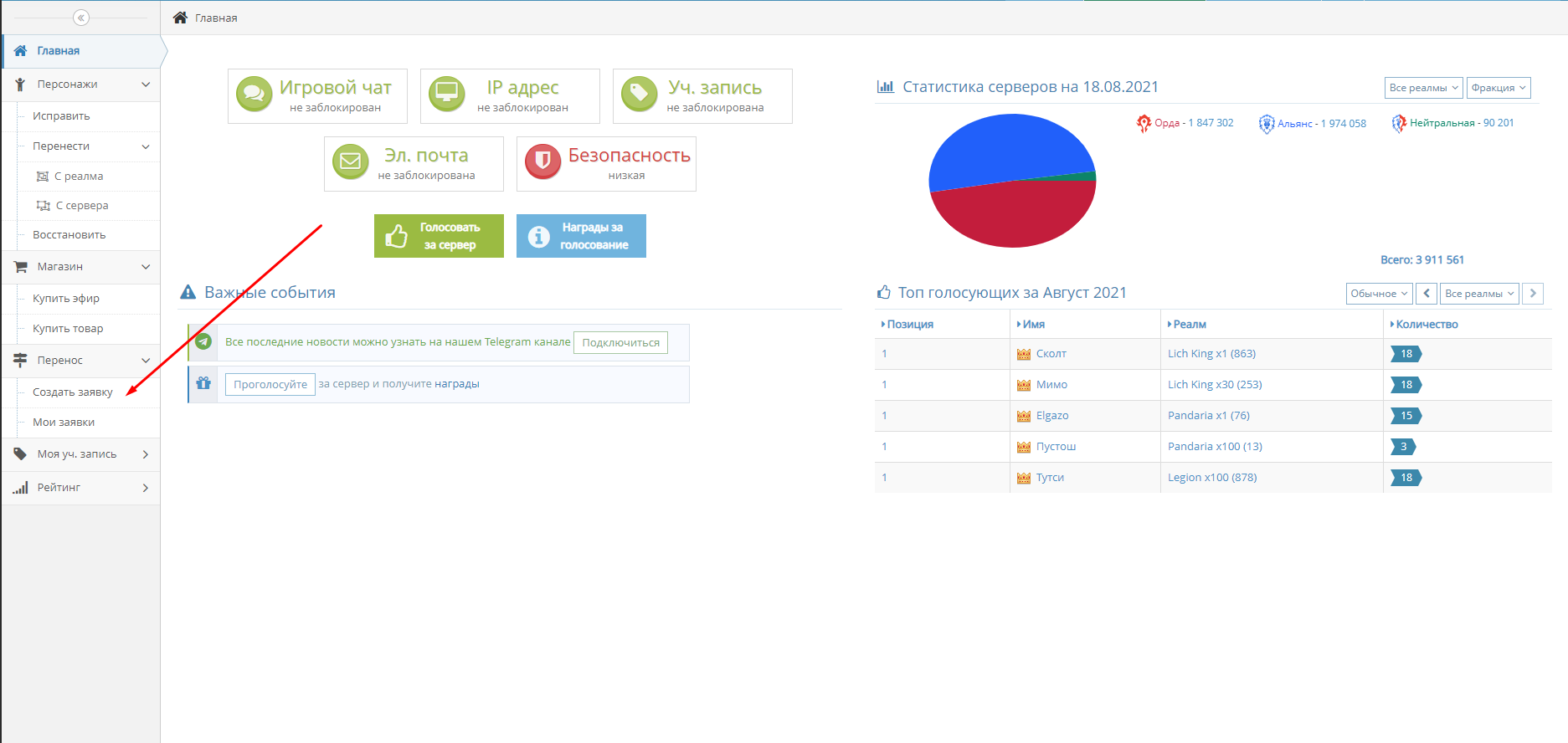Click the statistics bar chart icon
The height and width of the screenshot is (743, 1568).
[x=886, y=86]
